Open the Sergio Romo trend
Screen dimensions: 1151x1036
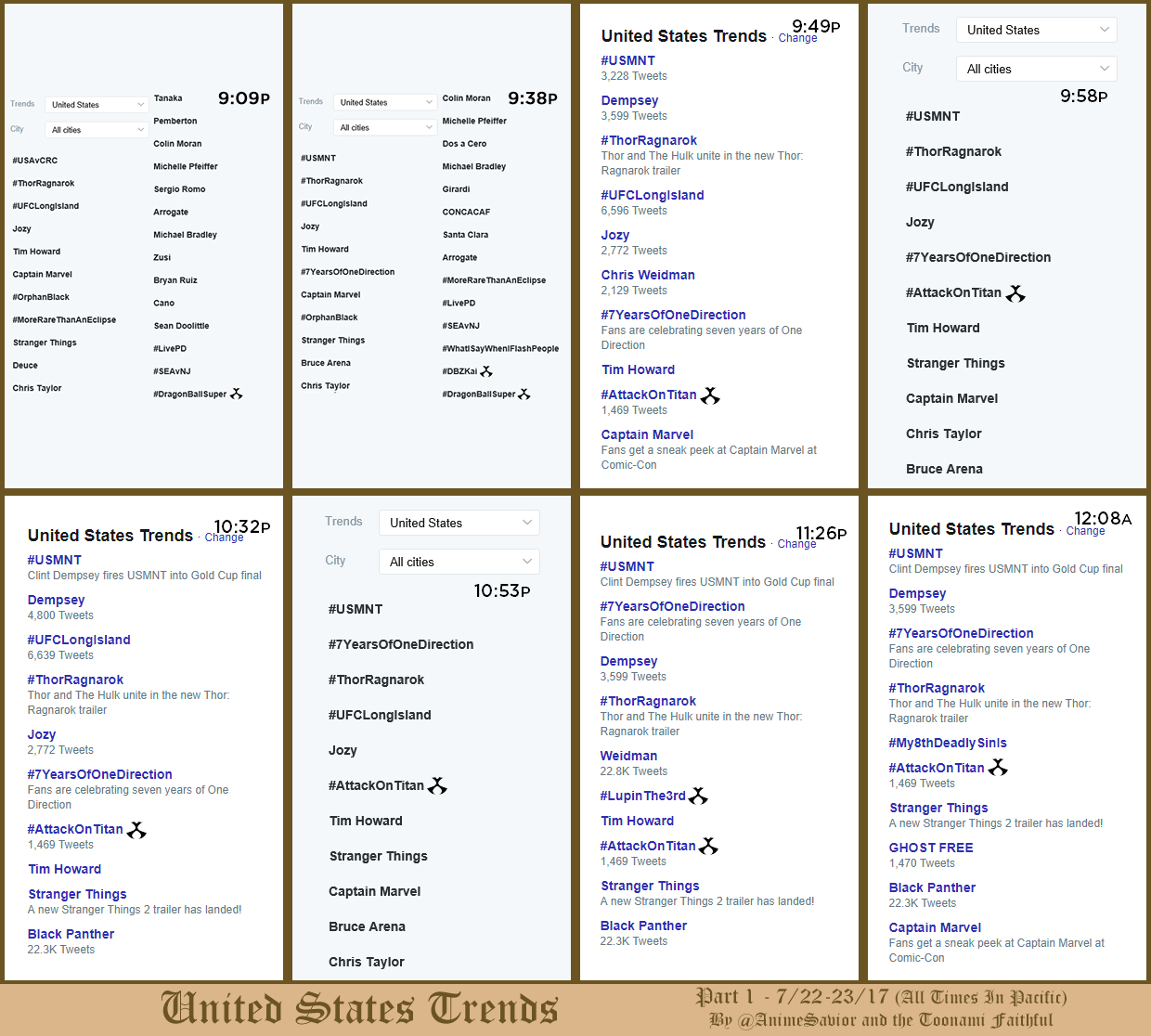pyautogui.click(x=179, y=189)
